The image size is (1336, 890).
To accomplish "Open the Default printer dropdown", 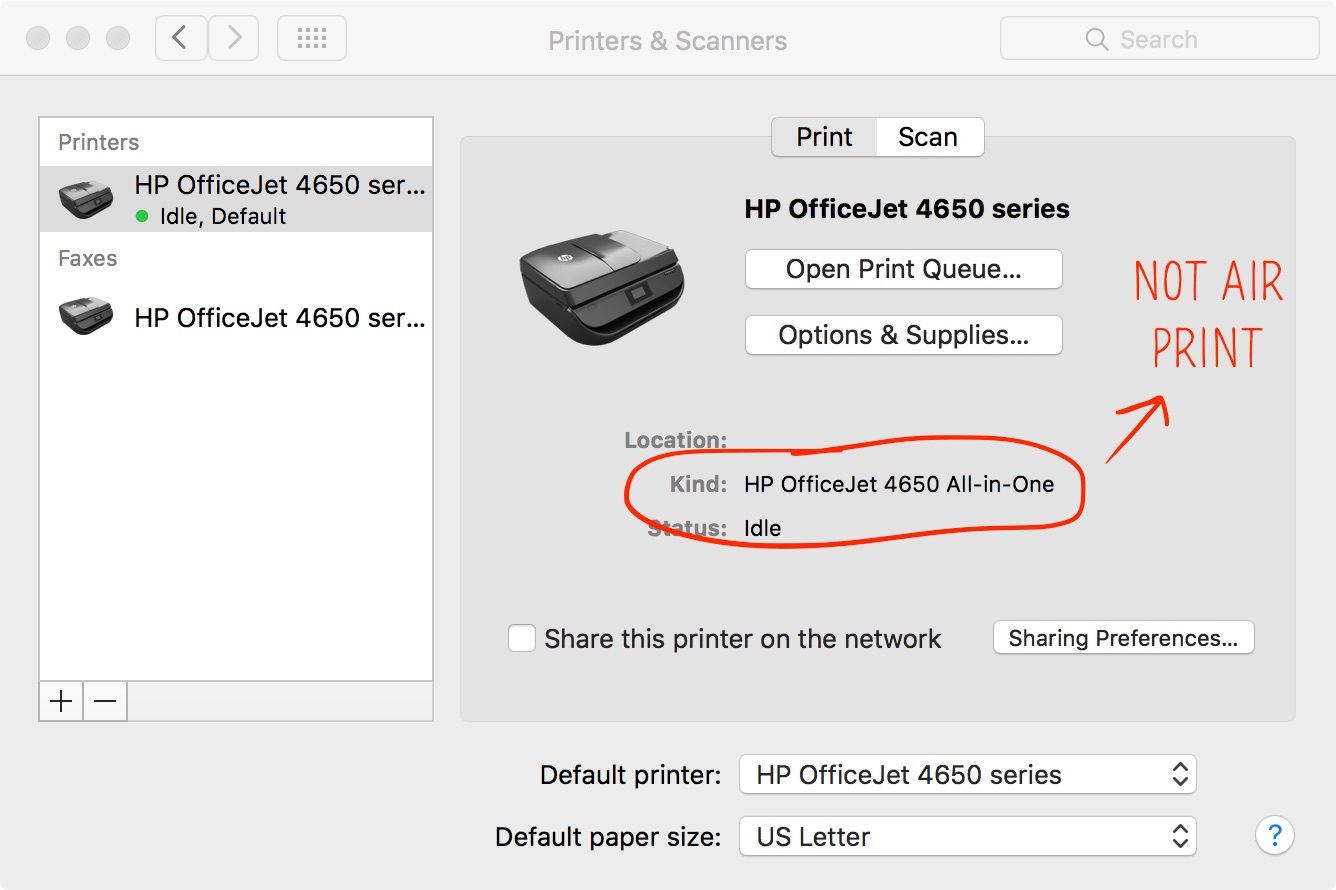I will (967, 775).
